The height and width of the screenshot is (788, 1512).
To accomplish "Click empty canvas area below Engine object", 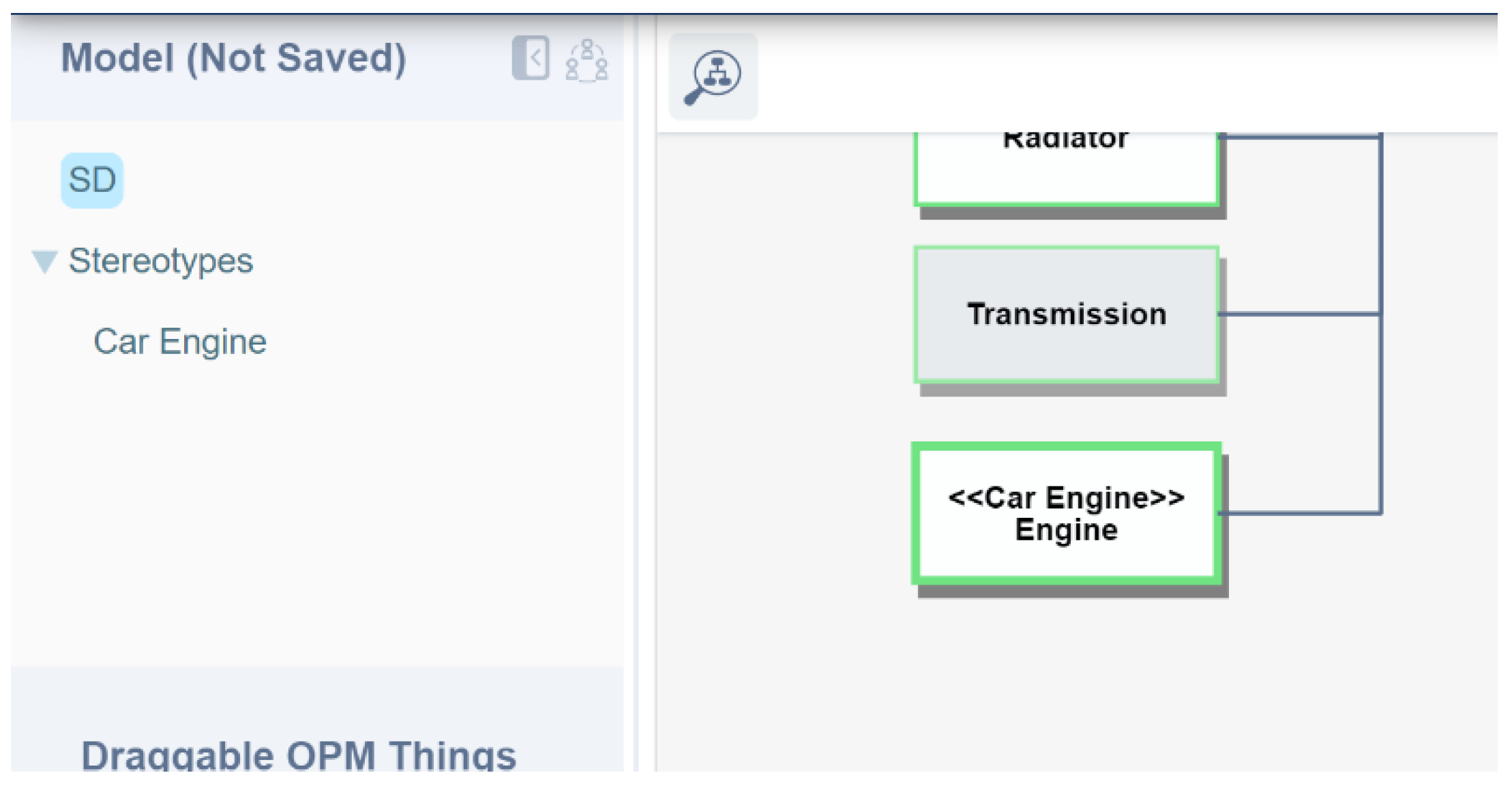I will coord(1066,682).
